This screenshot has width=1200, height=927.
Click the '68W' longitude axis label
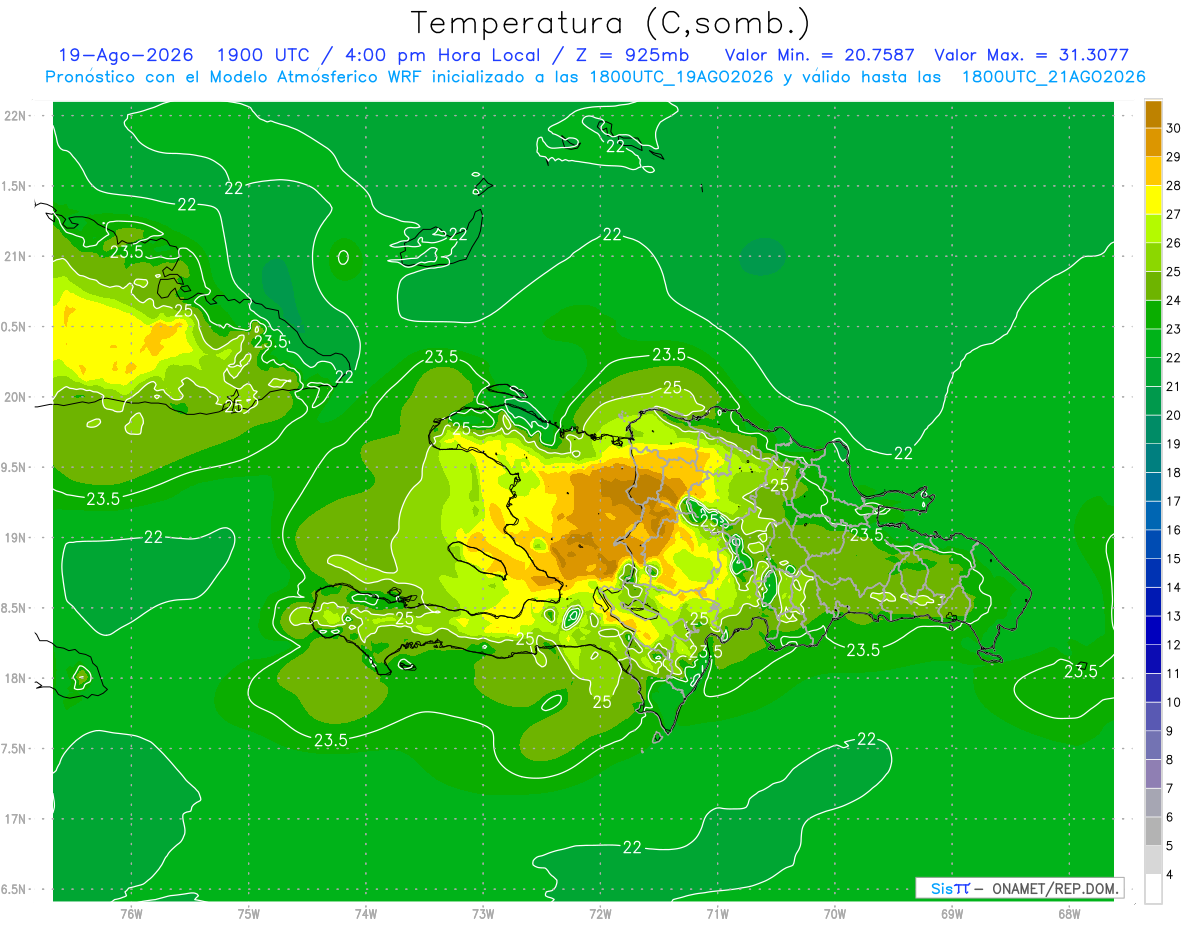pyautogui.click(x=1069, y=913)
